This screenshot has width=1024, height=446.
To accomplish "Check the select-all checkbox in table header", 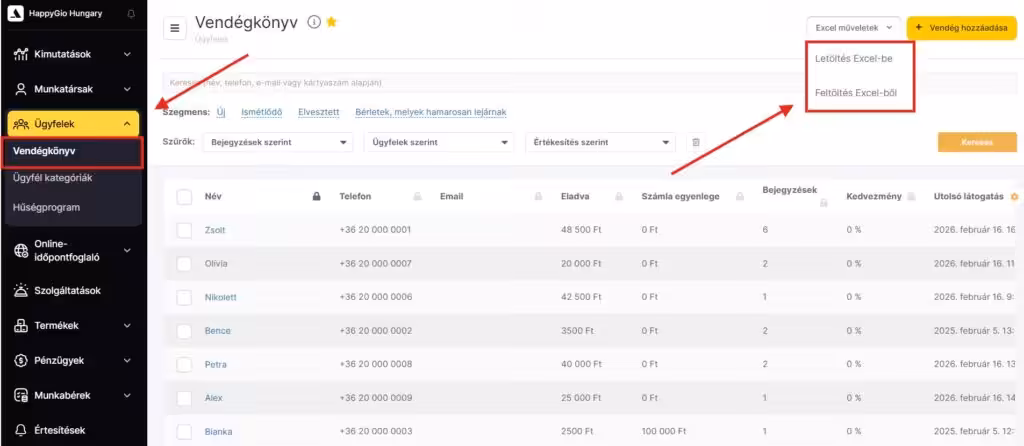I will 184,197.
